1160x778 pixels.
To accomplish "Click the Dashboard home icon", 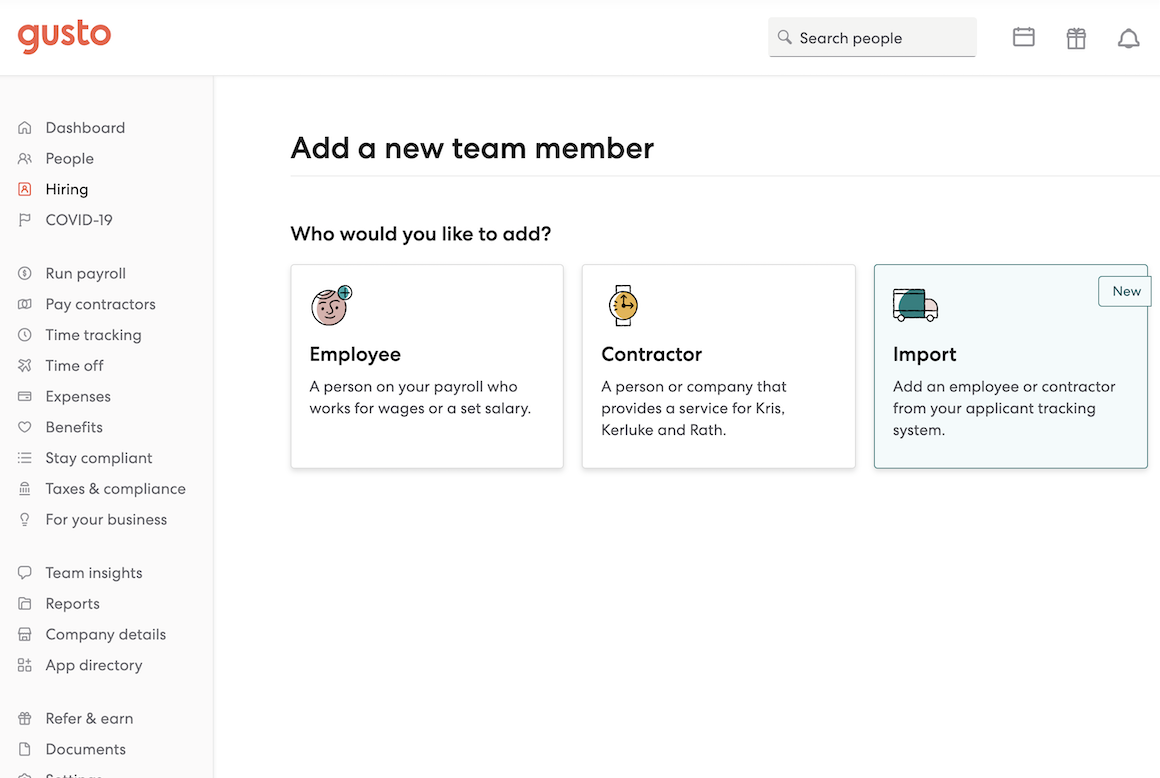I will click(x=24, y=128).
